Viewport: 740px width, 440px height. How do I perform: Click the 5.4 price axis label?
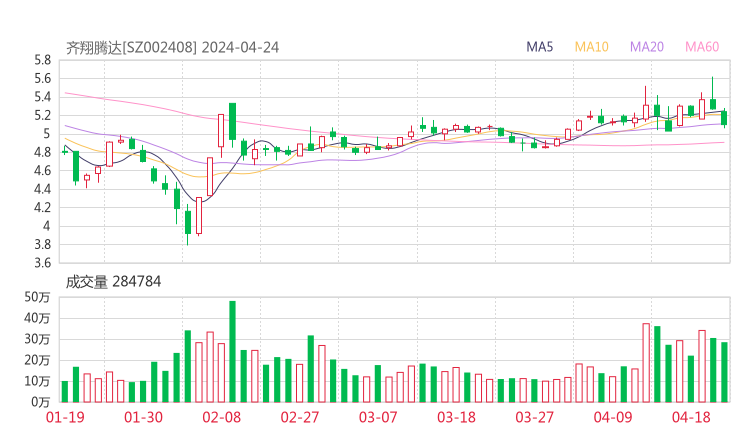pyautogui.click(x=42, y=97)
